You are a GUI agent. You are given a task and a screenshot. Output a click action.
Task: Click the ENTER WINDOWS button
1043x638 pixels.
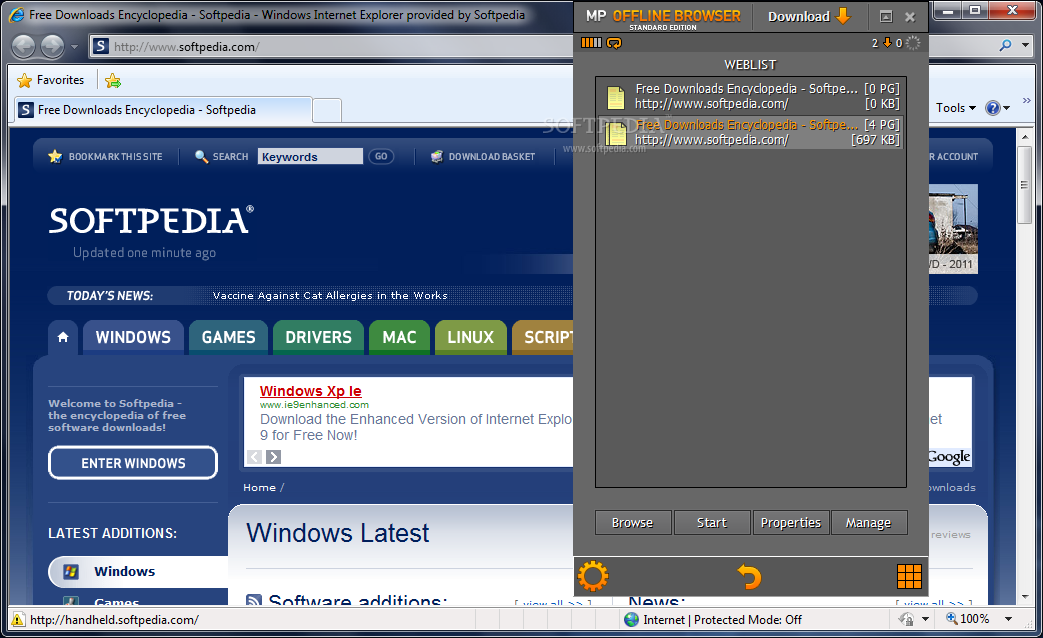pos(133,463)
